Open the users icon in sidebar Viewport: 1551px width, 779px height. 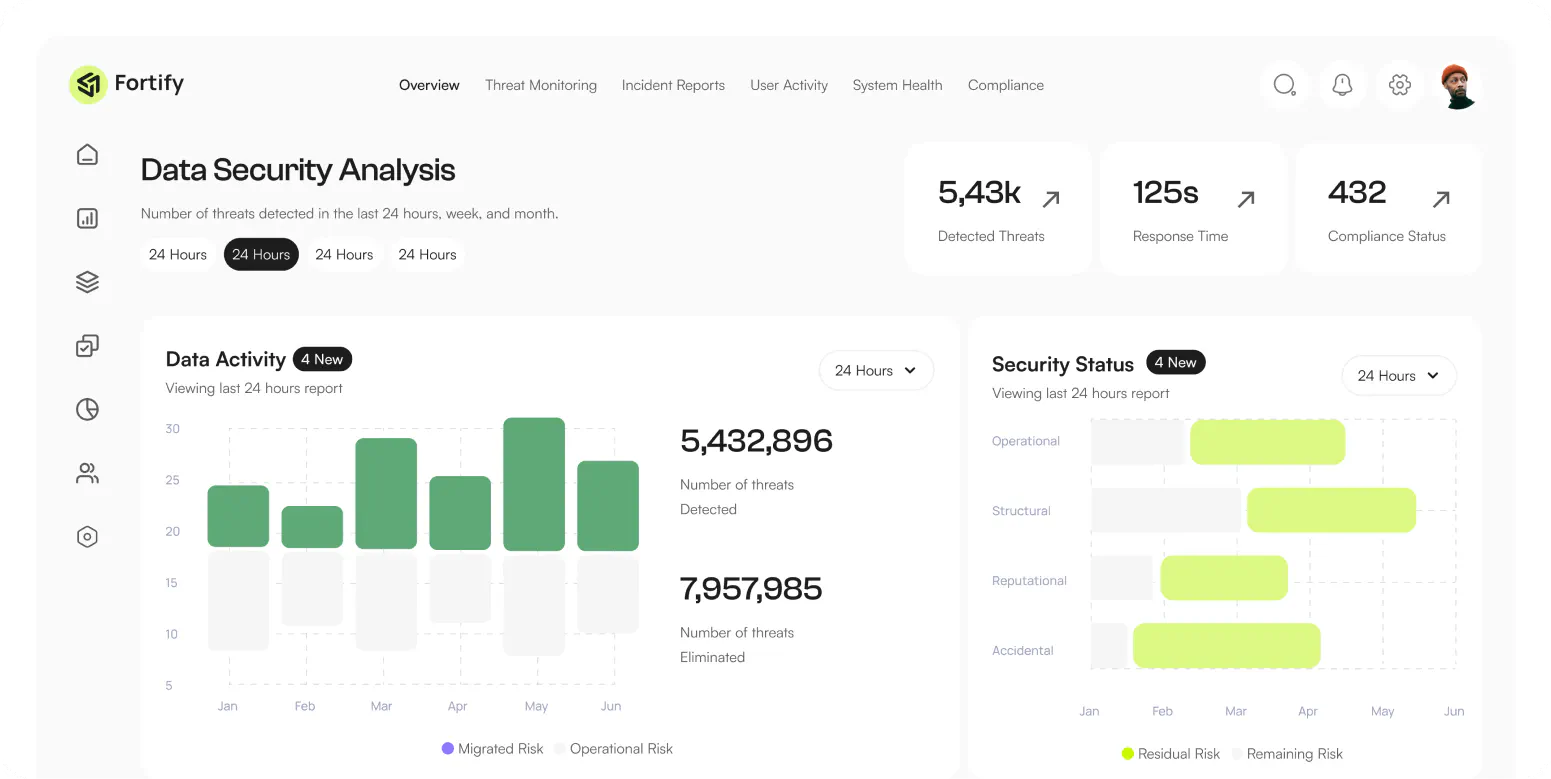[x=88, y=473]
